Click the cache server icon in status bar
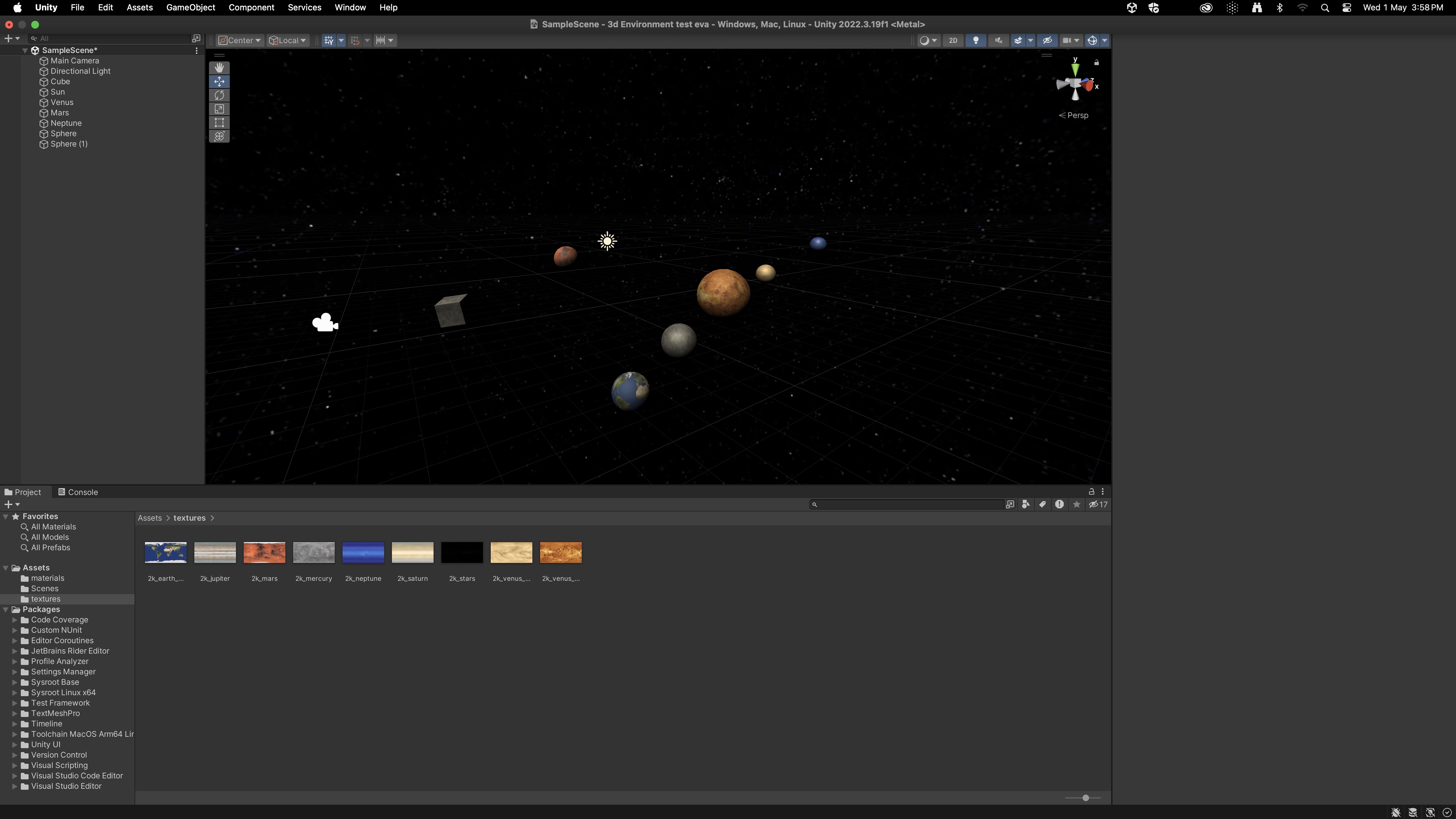 click(1412, 812)
